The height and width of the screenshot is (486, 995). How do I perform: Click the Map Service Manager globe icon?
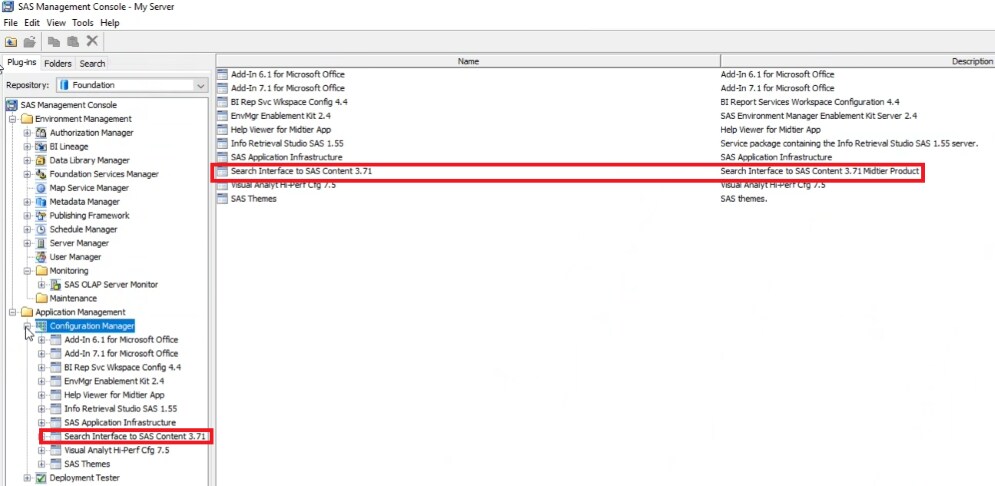(x=41, y=188)
